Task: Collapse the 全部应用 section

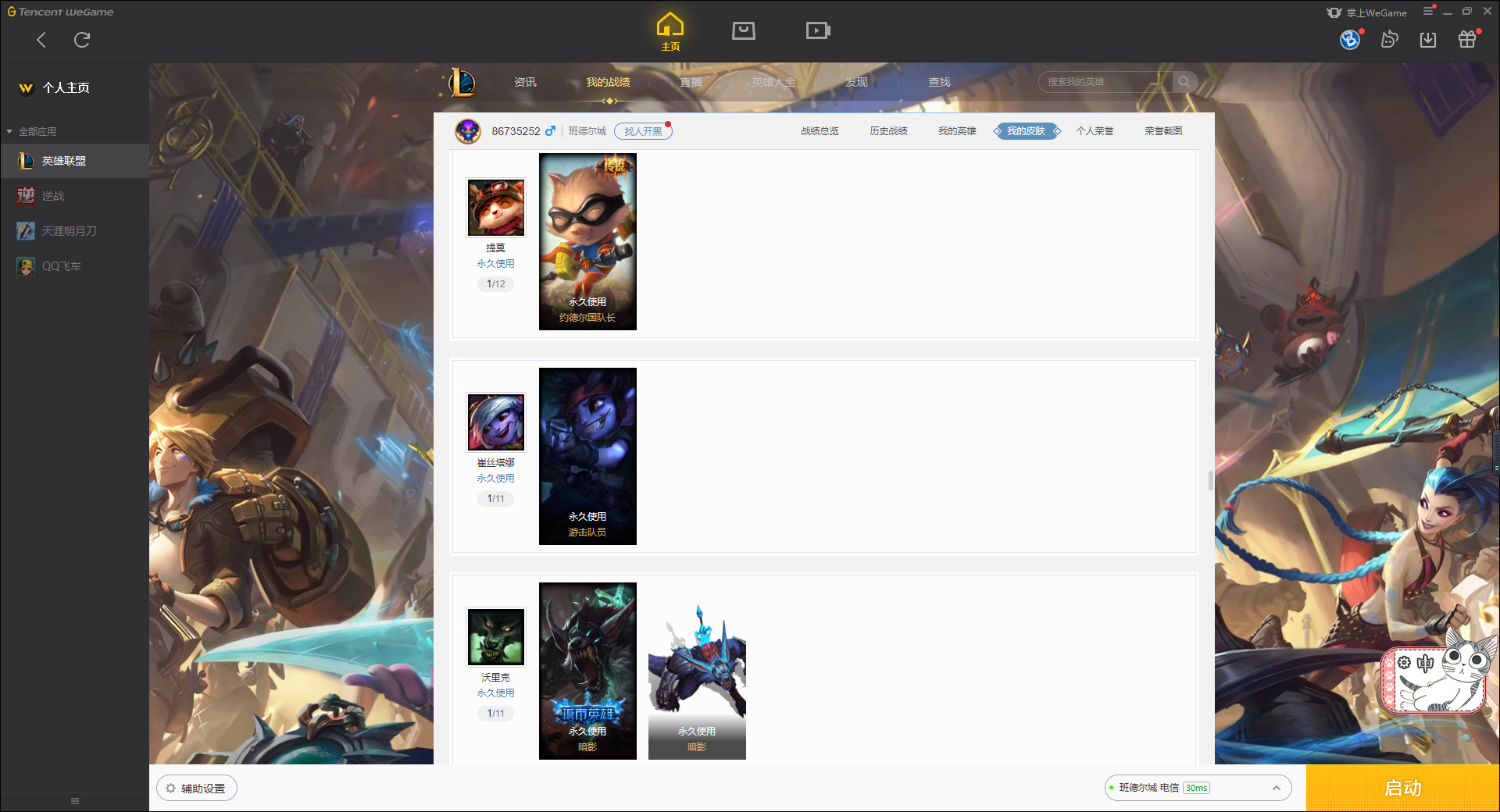Action: click(x=31, y=131)
